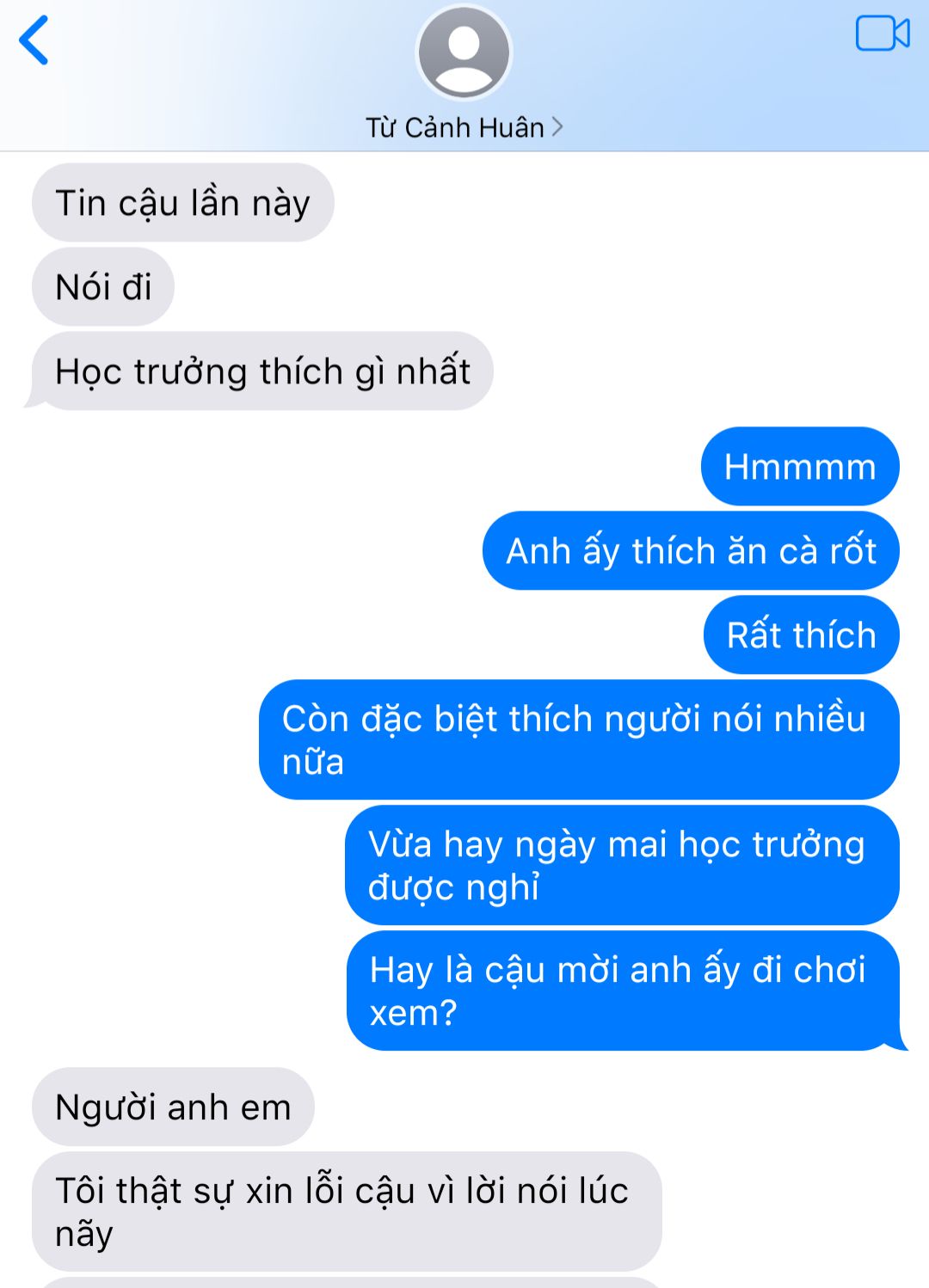The width and height of the screenshot is (929, 1288).
Task: Tap 'Học trưởng thích gì nhất' message
Action: pyautogui.click(x=261, y=371)
